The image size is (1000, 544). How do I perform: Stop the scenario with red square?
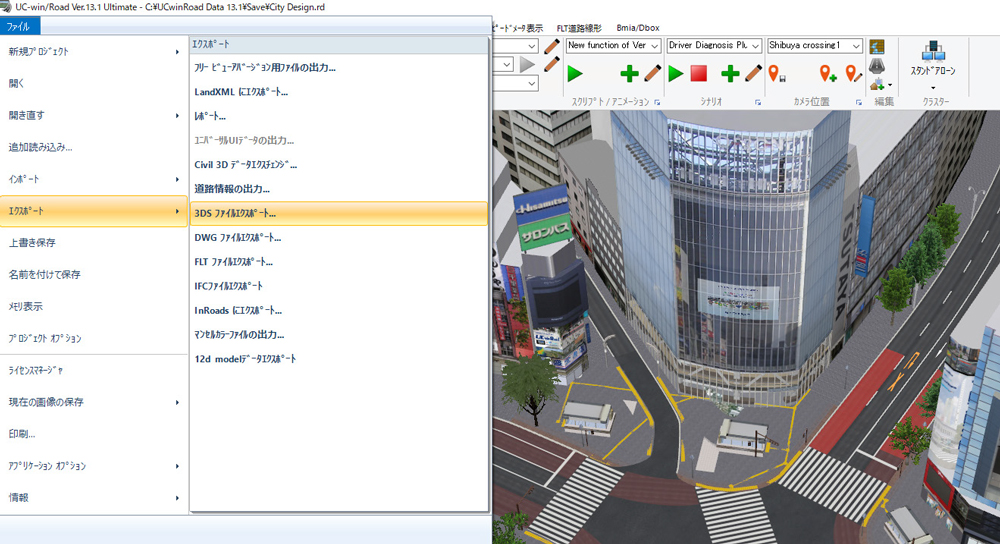tap(699, 73)
